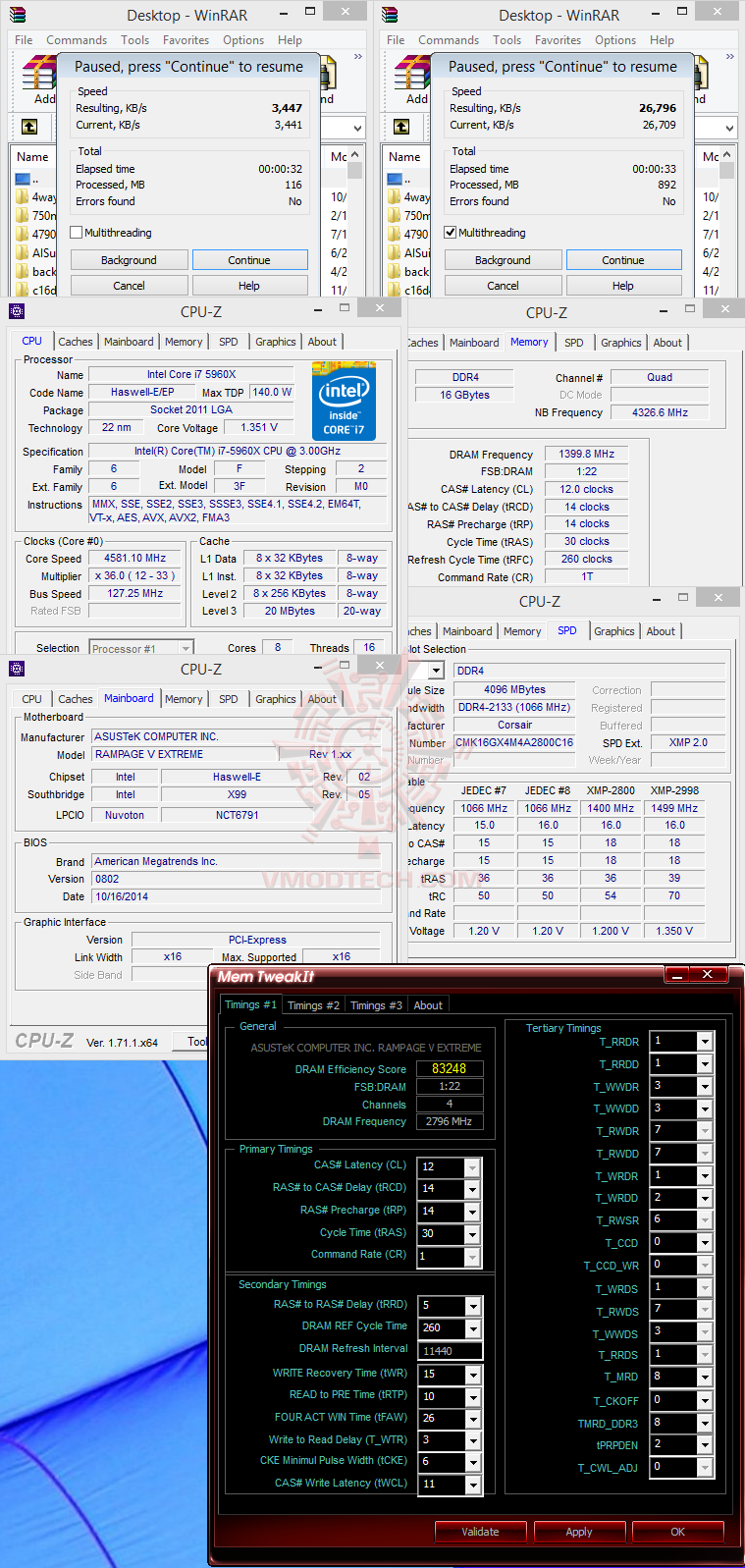Click the Name column header in right WinRAR

404,157
